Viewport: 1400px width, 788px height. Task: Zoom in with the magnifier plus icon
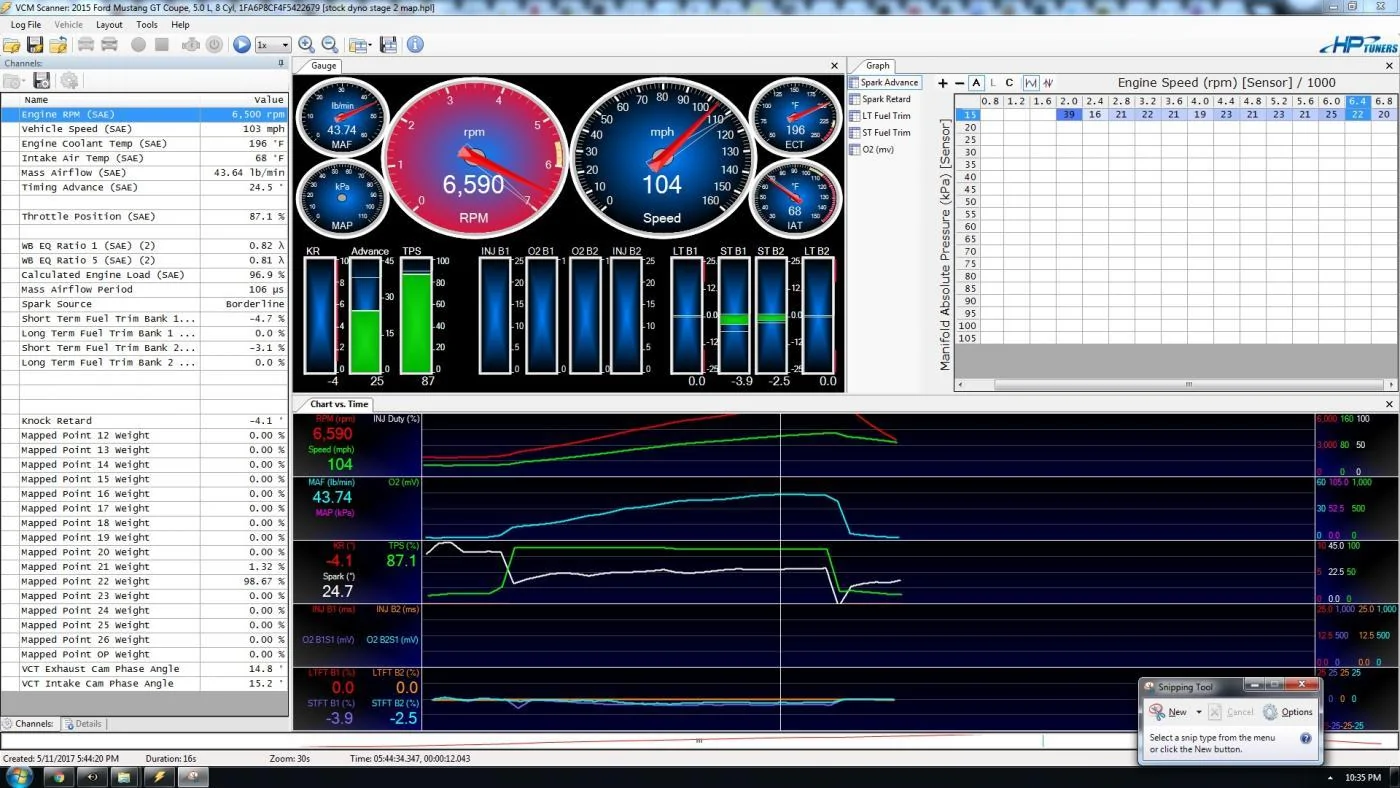306,45
